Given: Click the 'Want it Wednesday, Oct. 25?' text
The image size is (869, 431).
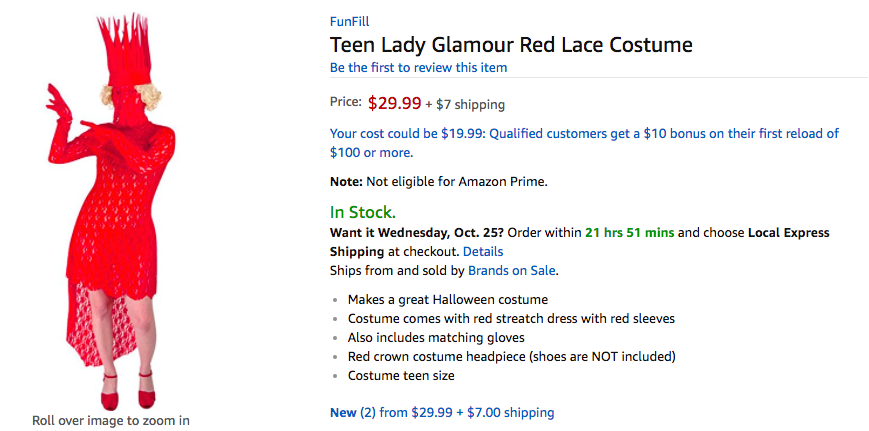Looking at the screenshot, I should pos(417,233).
